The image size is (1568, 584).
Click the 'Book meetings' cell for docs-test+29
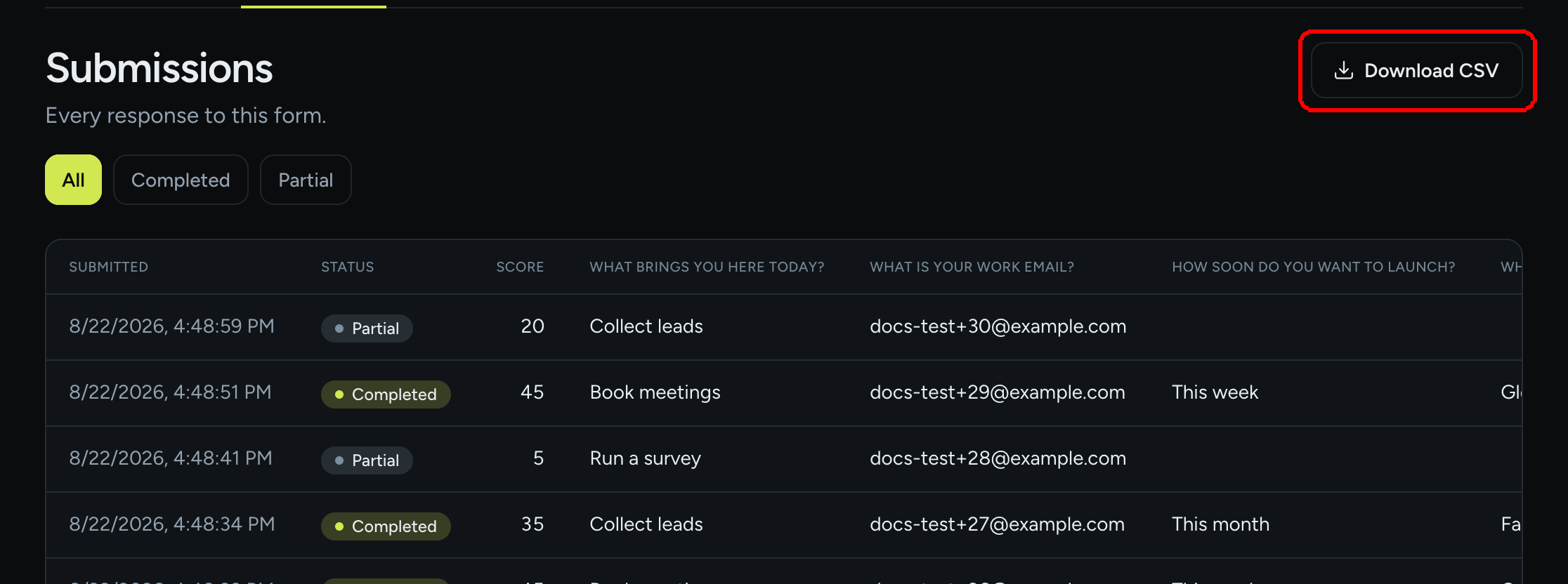[x=655, y=392]
